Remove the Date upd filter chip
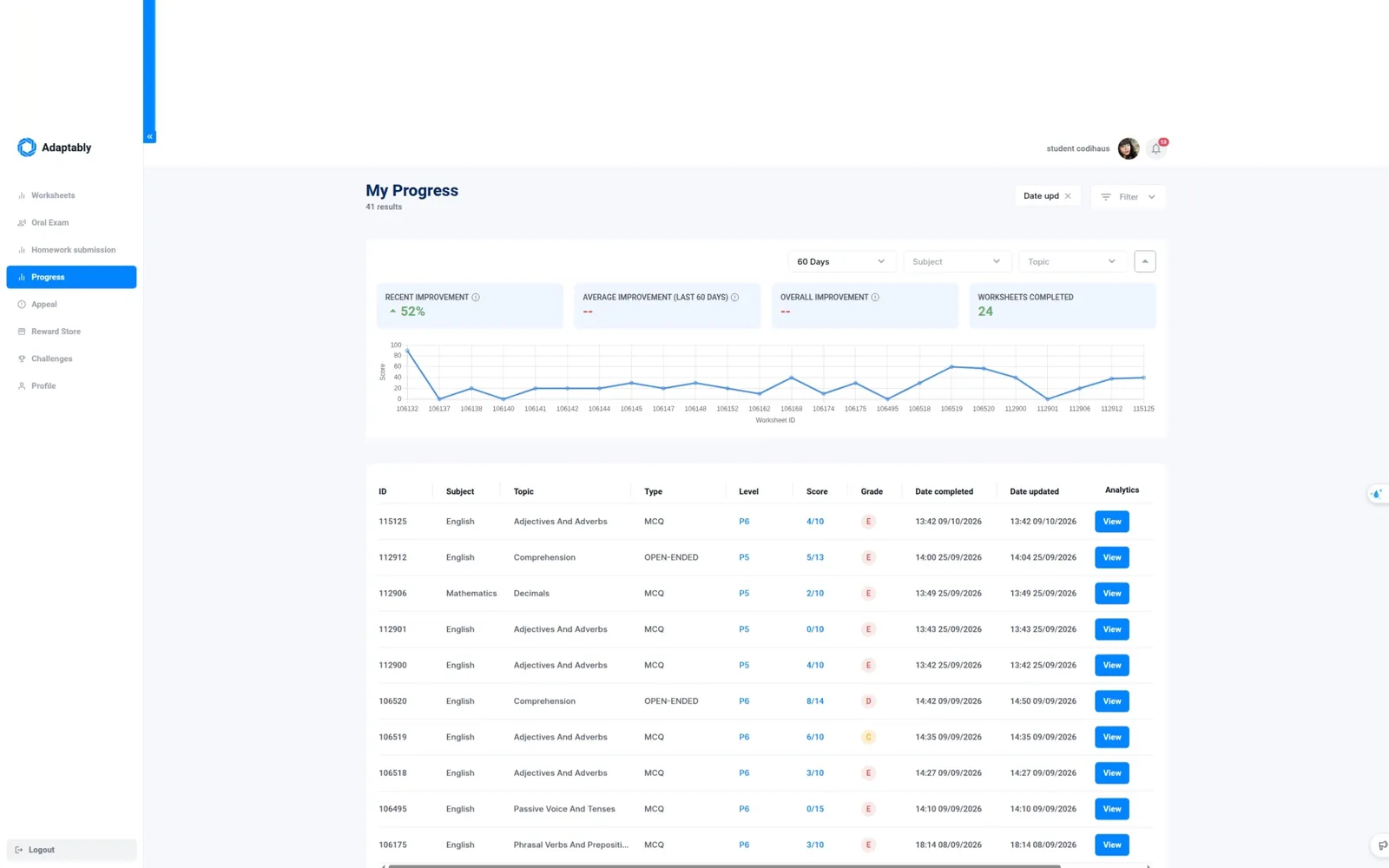The width and height of the screenshot is (1389, 868). 1068,196
